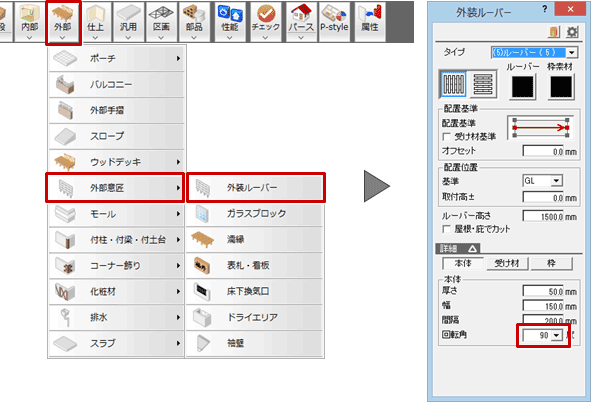Select the horizontal louver layout icon
The width and height of the screenshot is (591, 402).
(483, 84)
